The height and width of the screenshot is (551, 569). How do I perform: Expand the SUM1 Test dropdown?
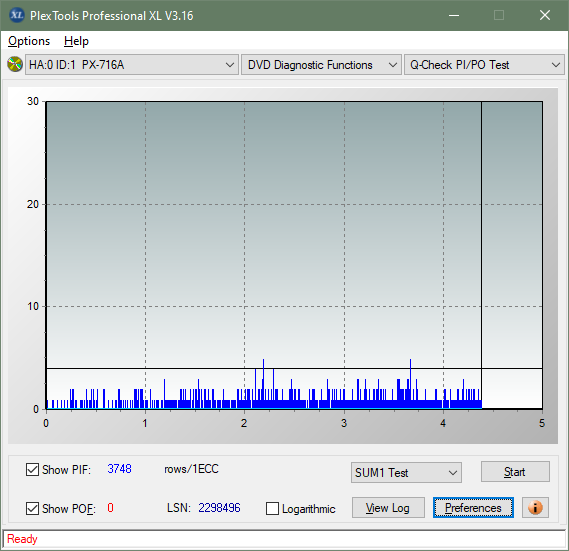click(x=406, y=472)
